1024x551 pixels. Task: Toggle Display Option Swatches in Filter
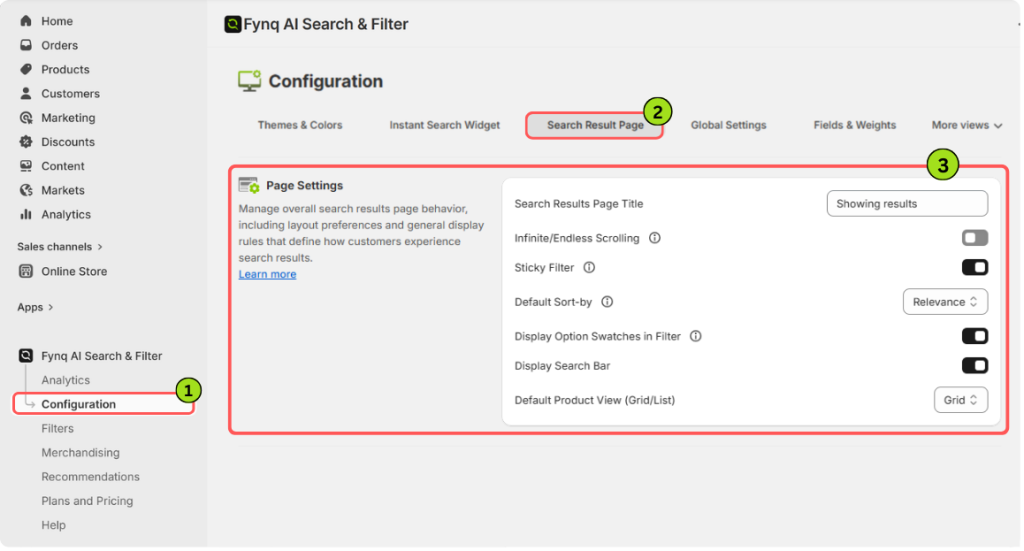[x=974, y=336]
